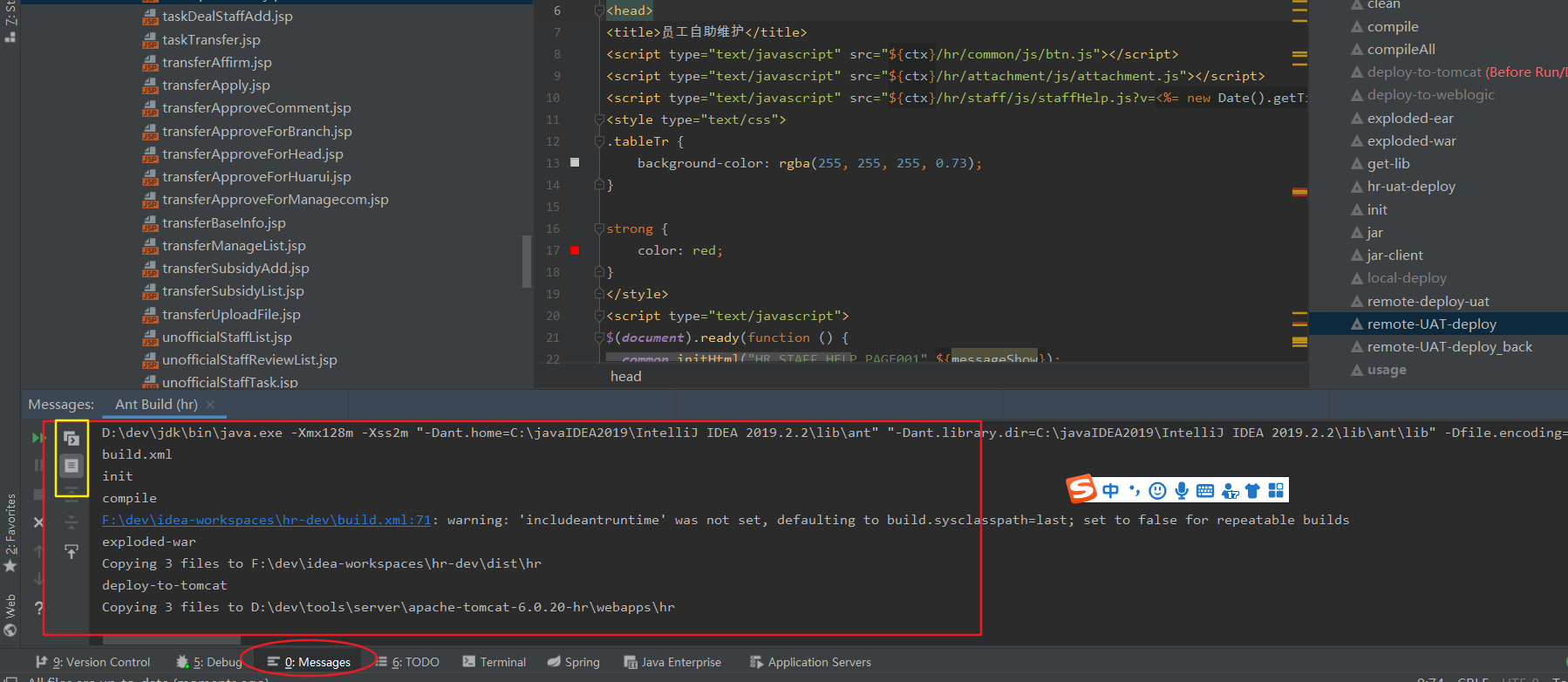Open the Messages tool window tab
The width and height of the screenshot is (1568, 682).
[x=309, y=663]
